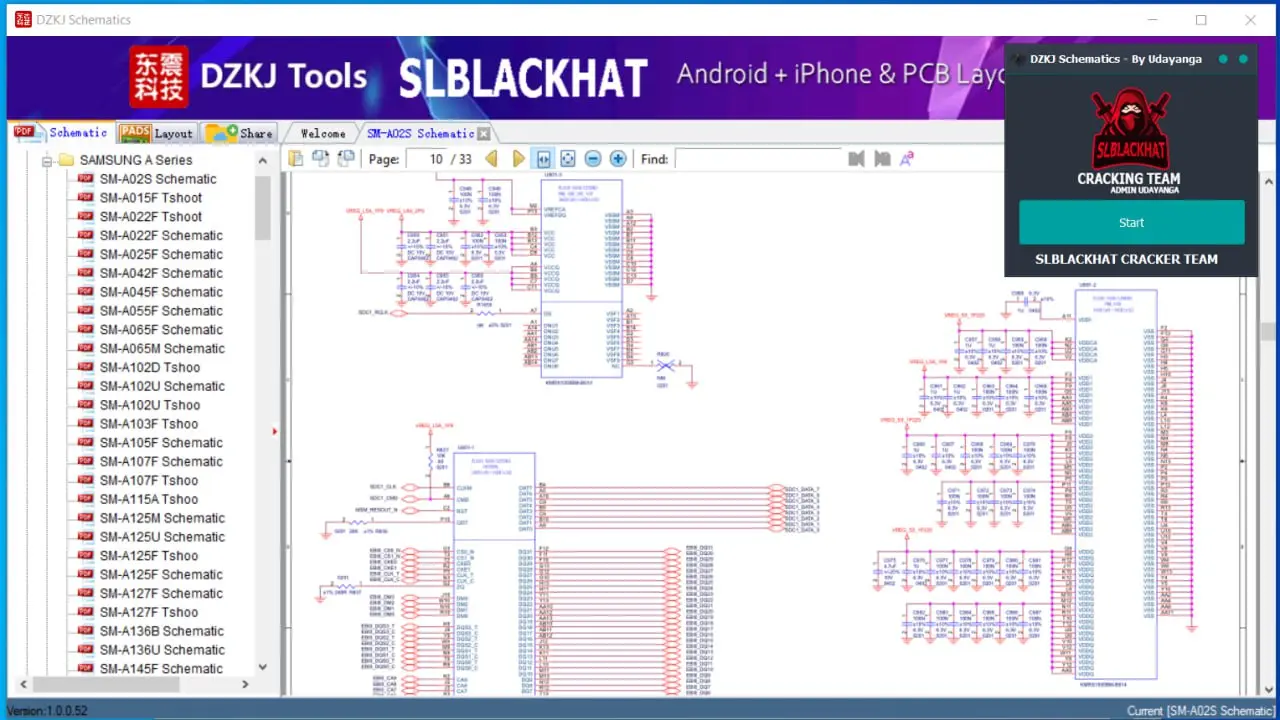This screenshot has width=1280, height=720.
Task: Click tree horizontal scrollbar right arrow
Action: pyautogui.click(x=246, y=685)
